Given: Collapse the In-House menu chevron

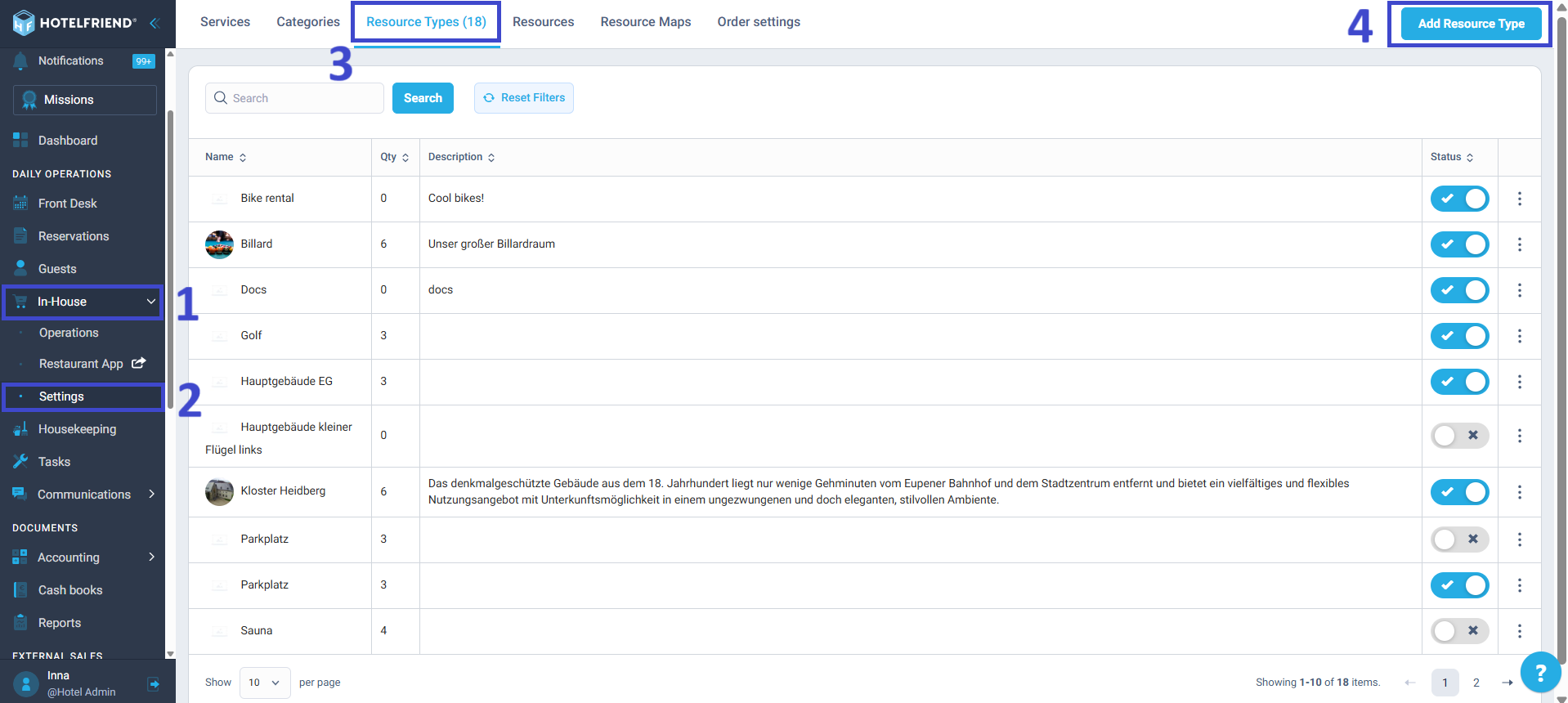Looking at the screenshot, I should point(151,302).
